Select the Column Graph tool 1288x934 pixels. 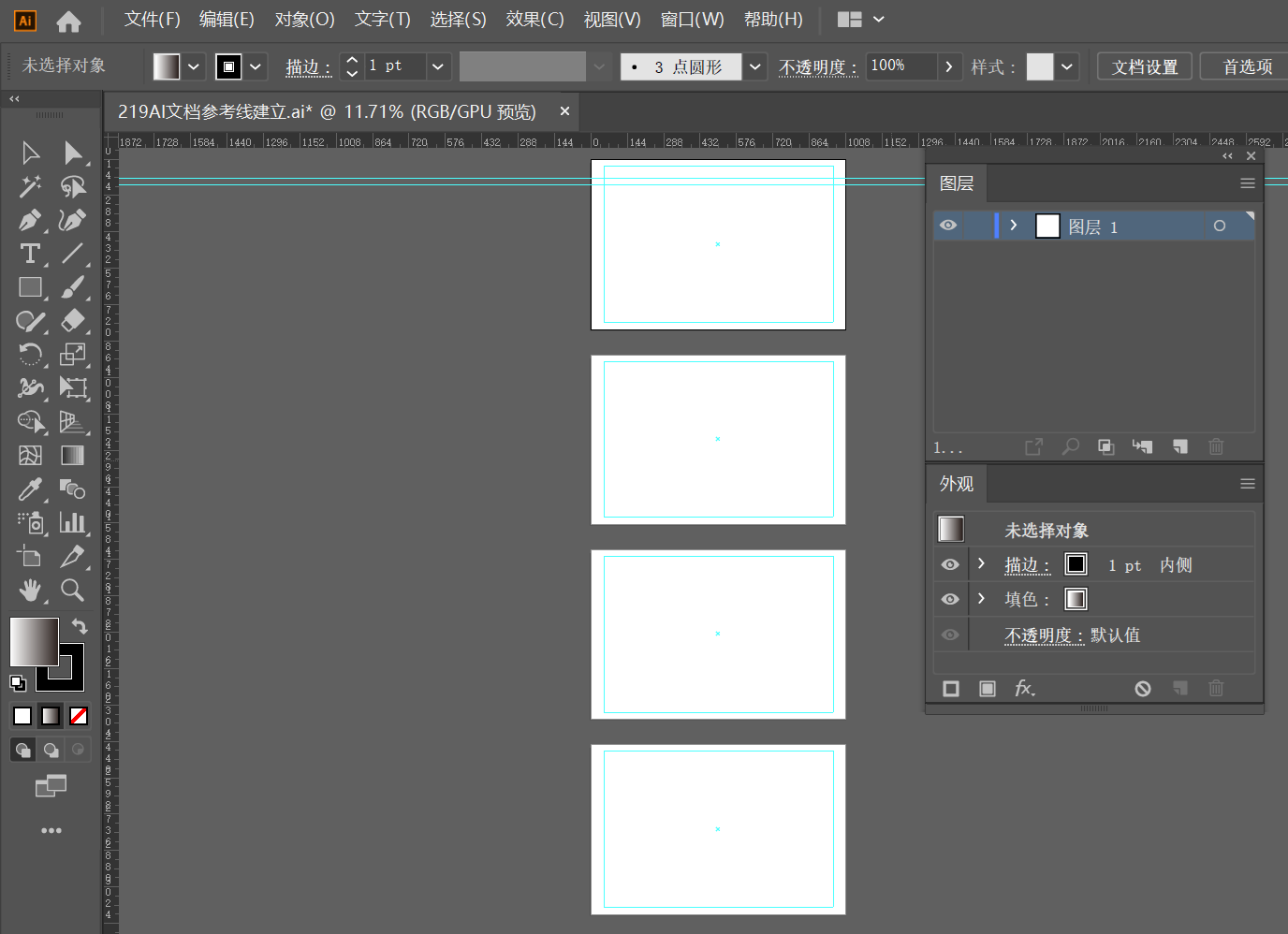coord(72,522)
